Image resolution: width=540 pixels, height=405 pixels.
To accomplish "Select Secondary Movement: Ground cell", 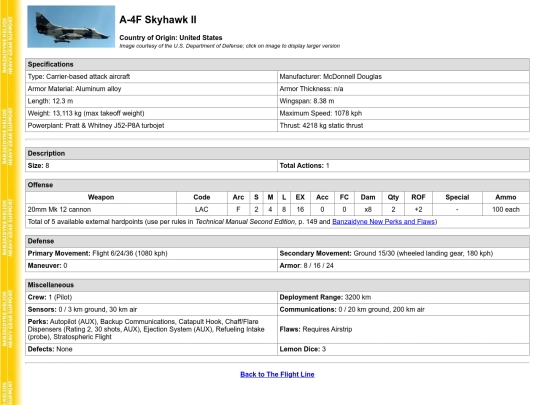I will click(403, 253).
